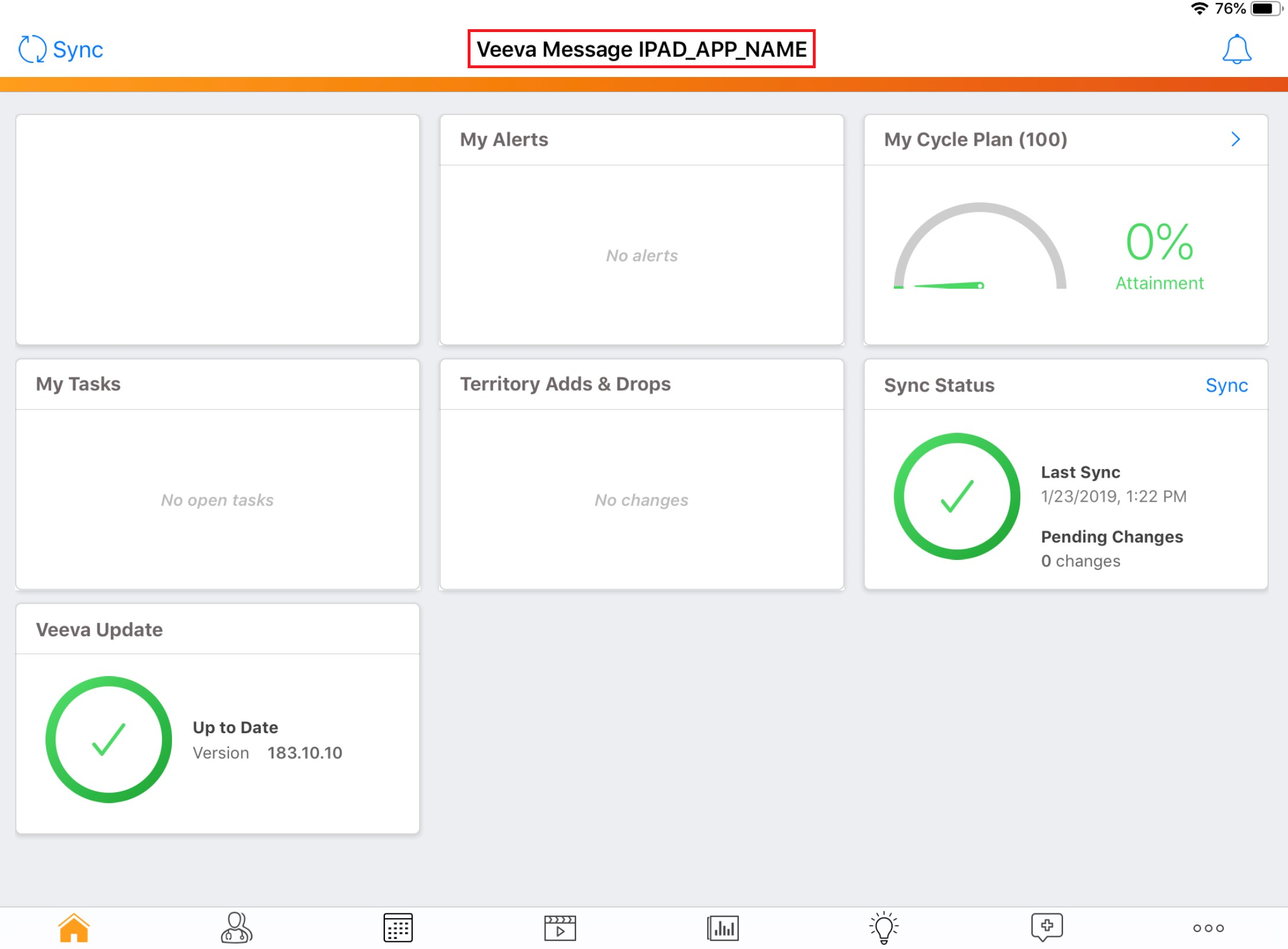Open the My Cycle Plan (100) header
This screenshot has height=949, width=1288.
[x=975, y=139]
